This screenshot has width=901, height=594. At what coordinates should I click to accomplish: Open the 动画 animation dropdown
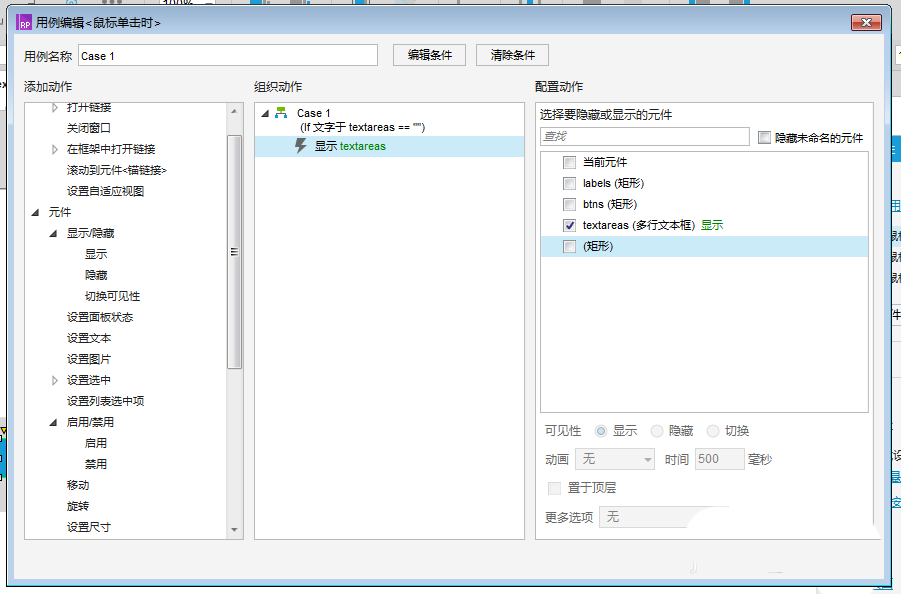pos(614,458)
